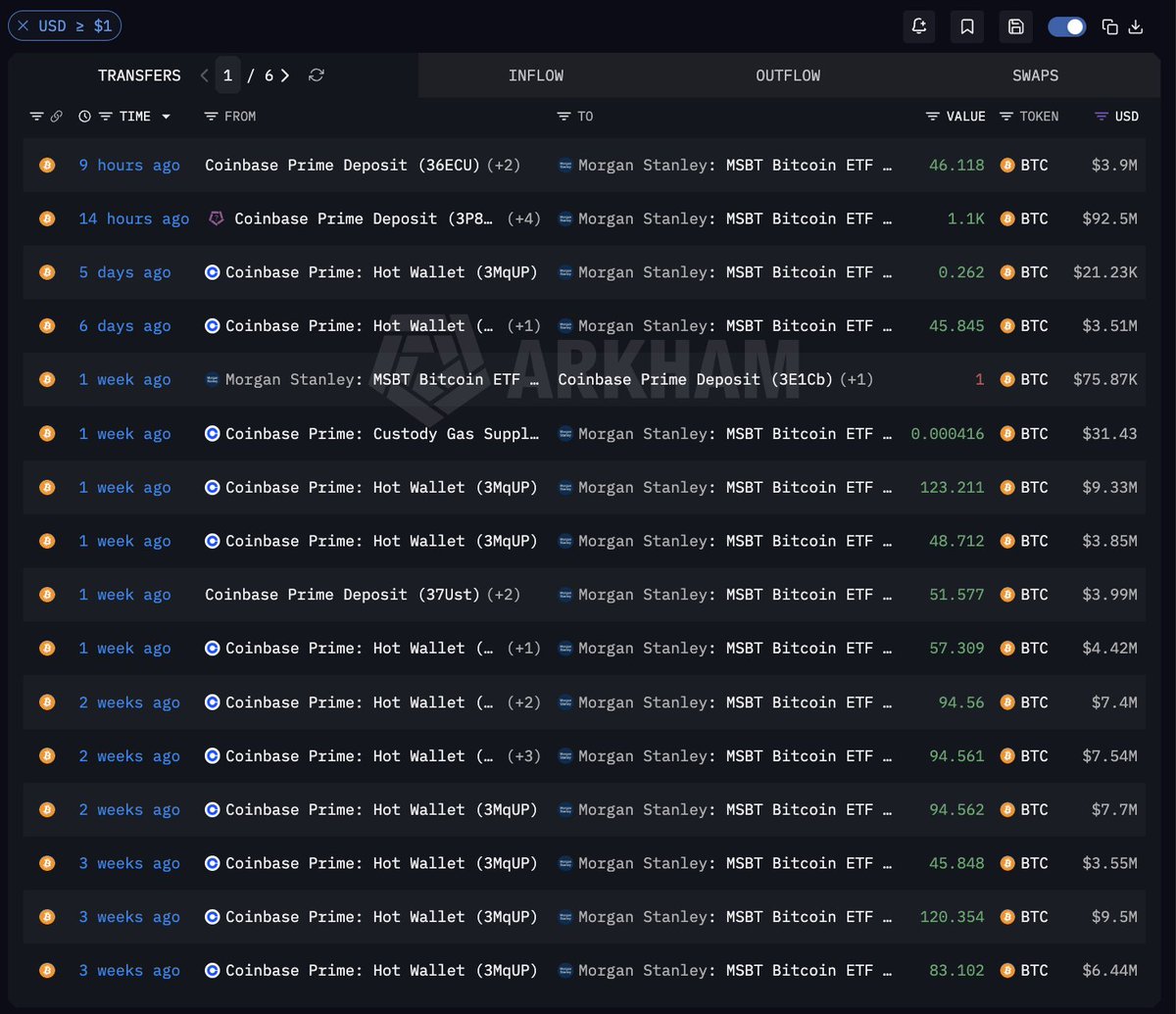The height and width of the screenshot is (1014, 1176).
Task: Open the 14 hours ago transaction
Action: [134, 219]
